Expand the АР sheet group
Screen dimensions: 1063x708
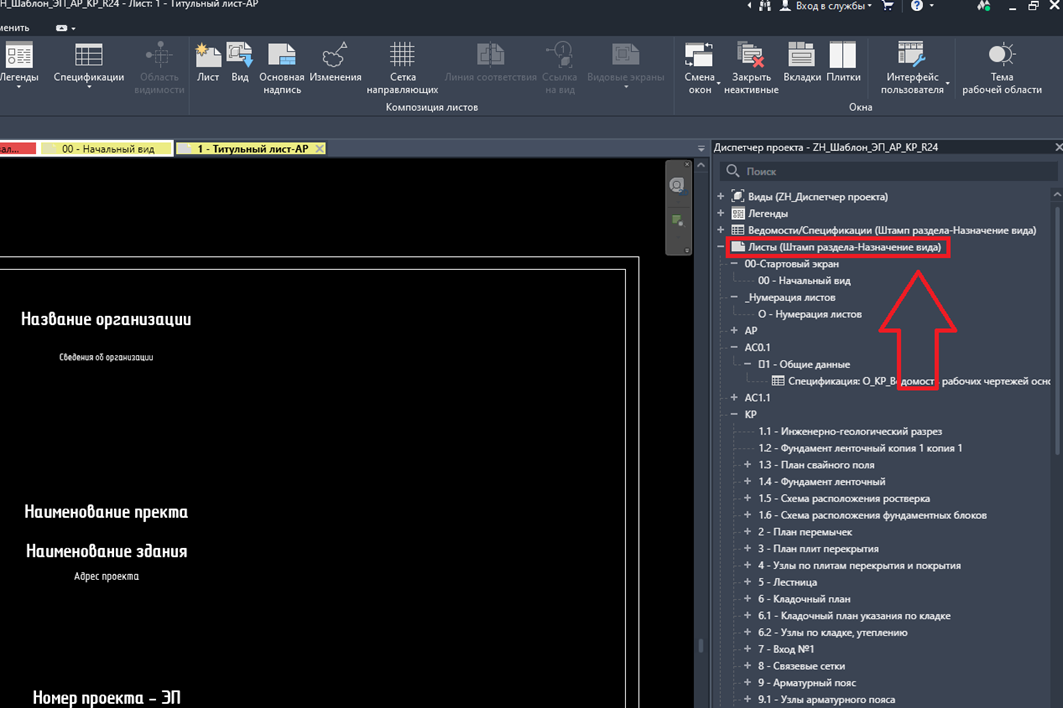point(734,330)
